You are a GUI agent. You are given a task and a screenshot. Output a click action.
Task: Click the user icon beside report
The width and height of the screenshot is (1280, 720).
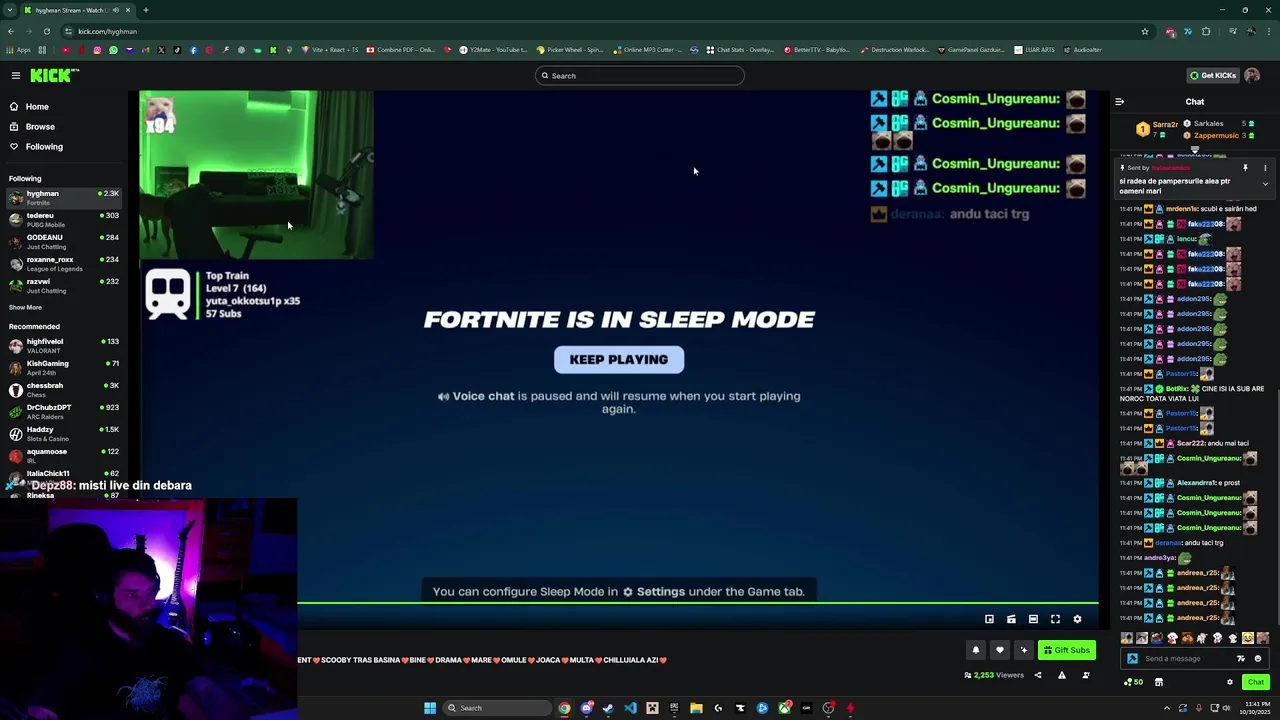(1086, 675)
